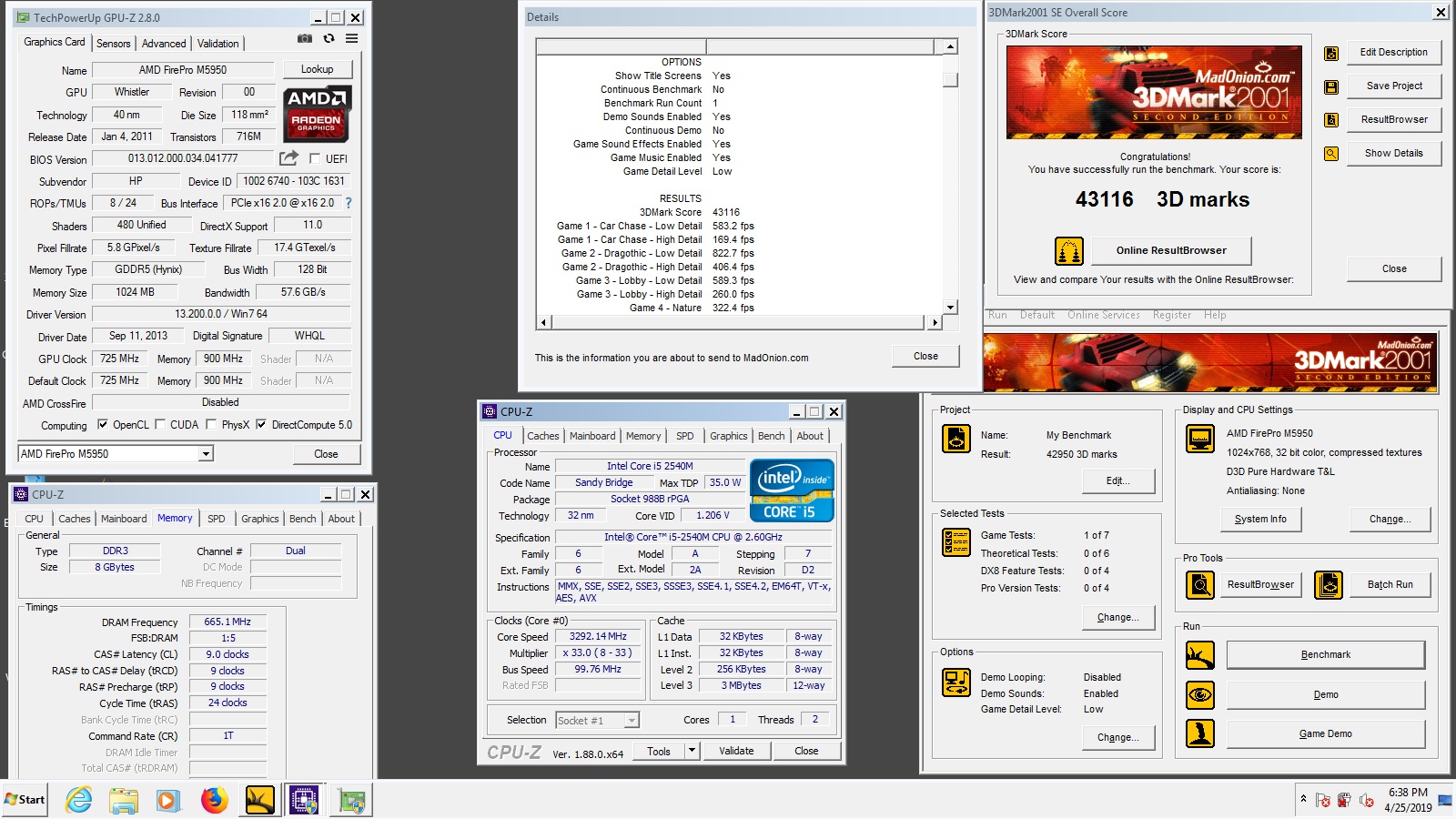Switch to the GPU-Z Advanced tab
The image size is (1456, 819).
[164, 43]
